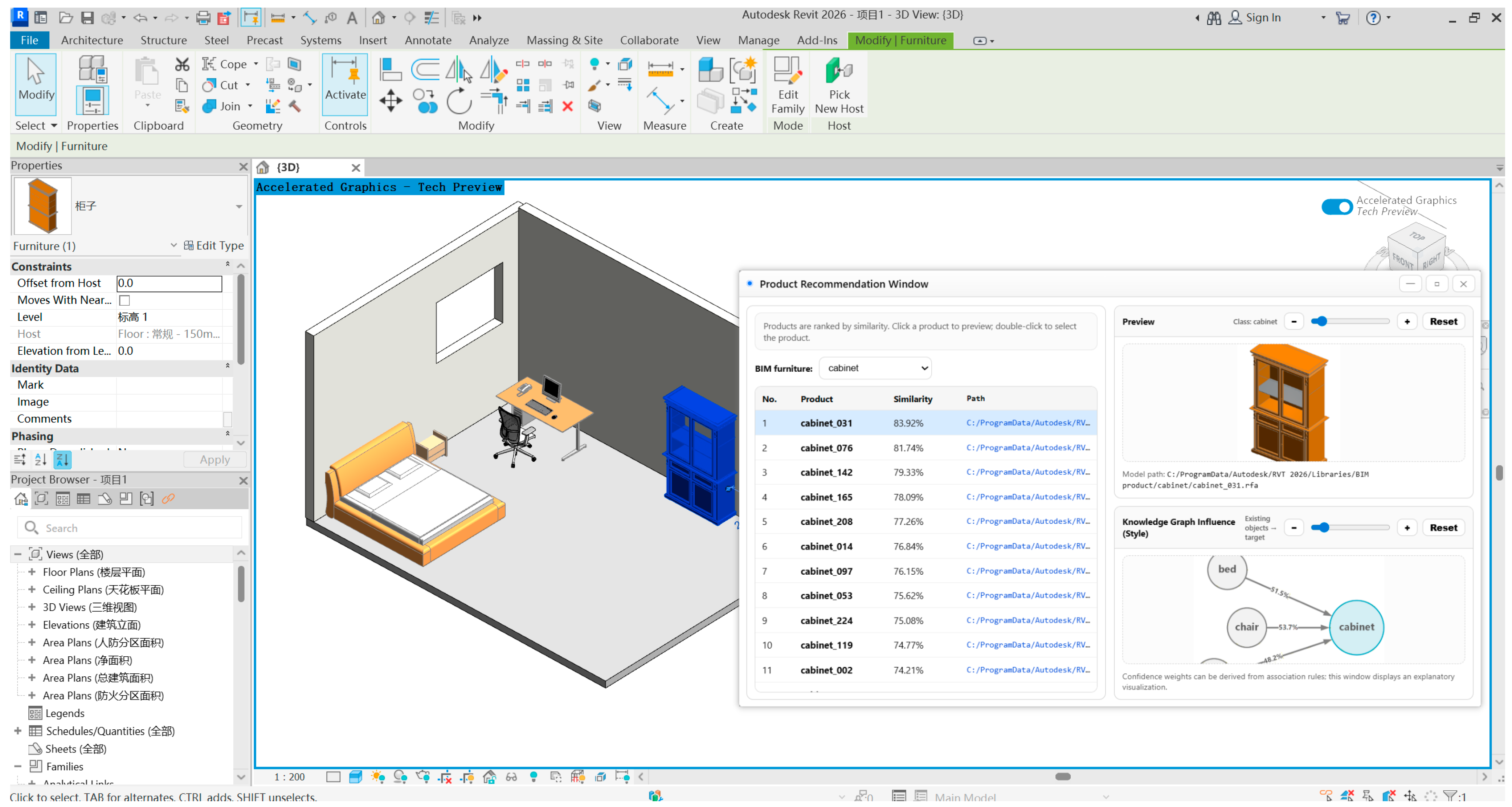Click the Cut clipboard scissors icon
Viewport: 1512px width, 807px height.
182,64
